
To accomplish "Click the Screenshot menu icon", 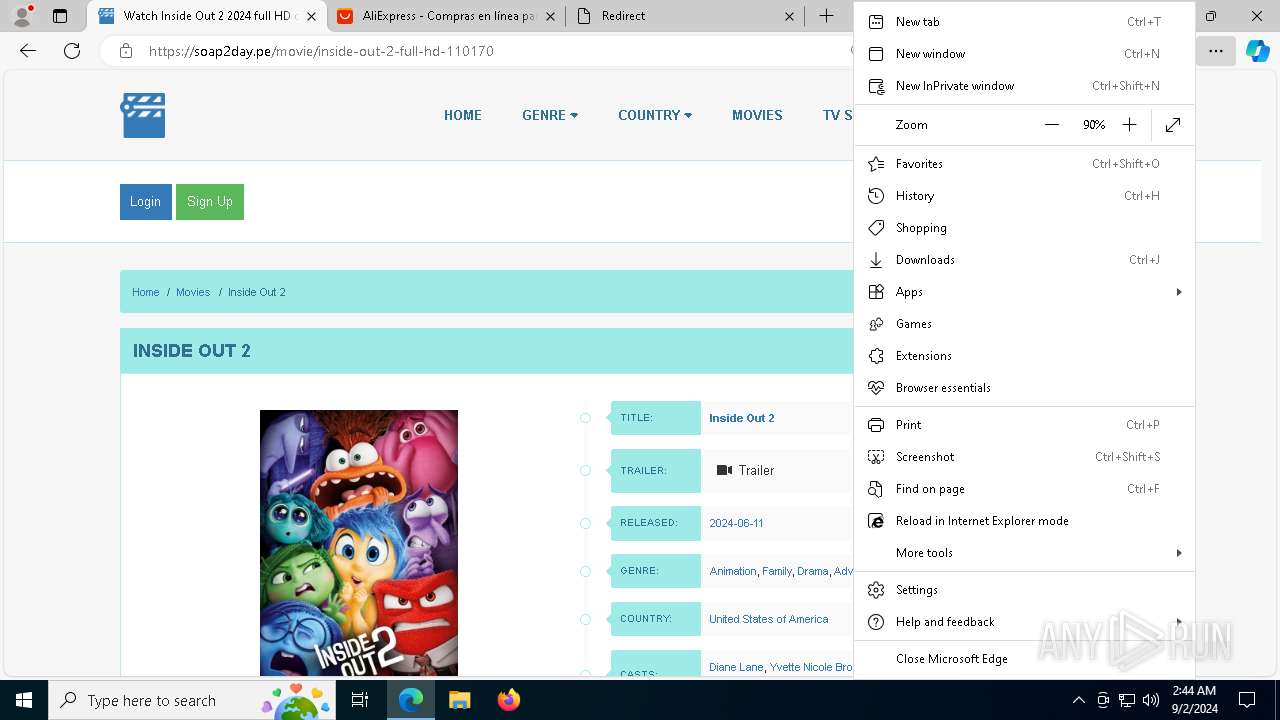I will click(876, 457).
